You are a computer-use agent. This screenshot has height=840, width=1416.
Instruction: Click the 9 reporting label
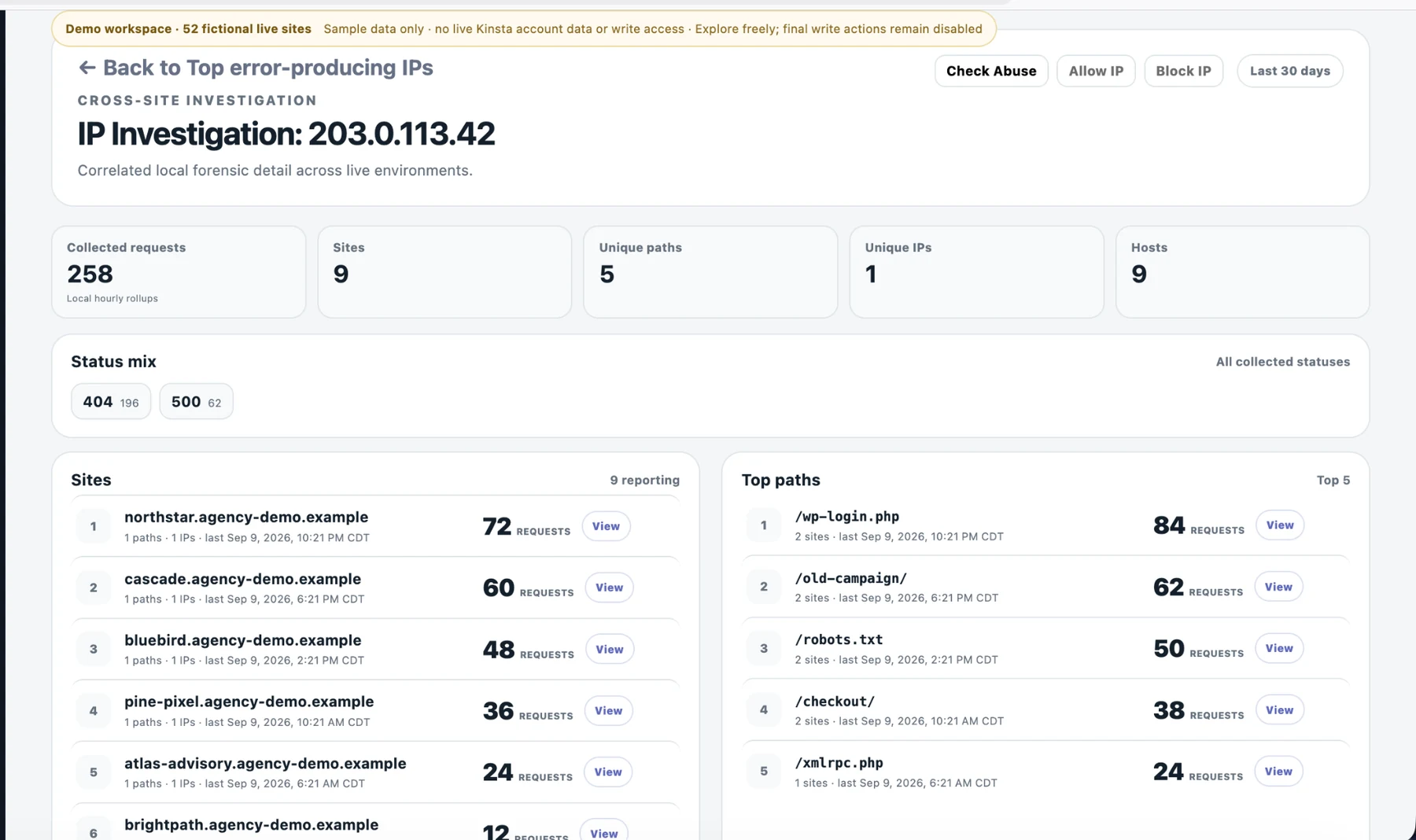coord(644,480)
